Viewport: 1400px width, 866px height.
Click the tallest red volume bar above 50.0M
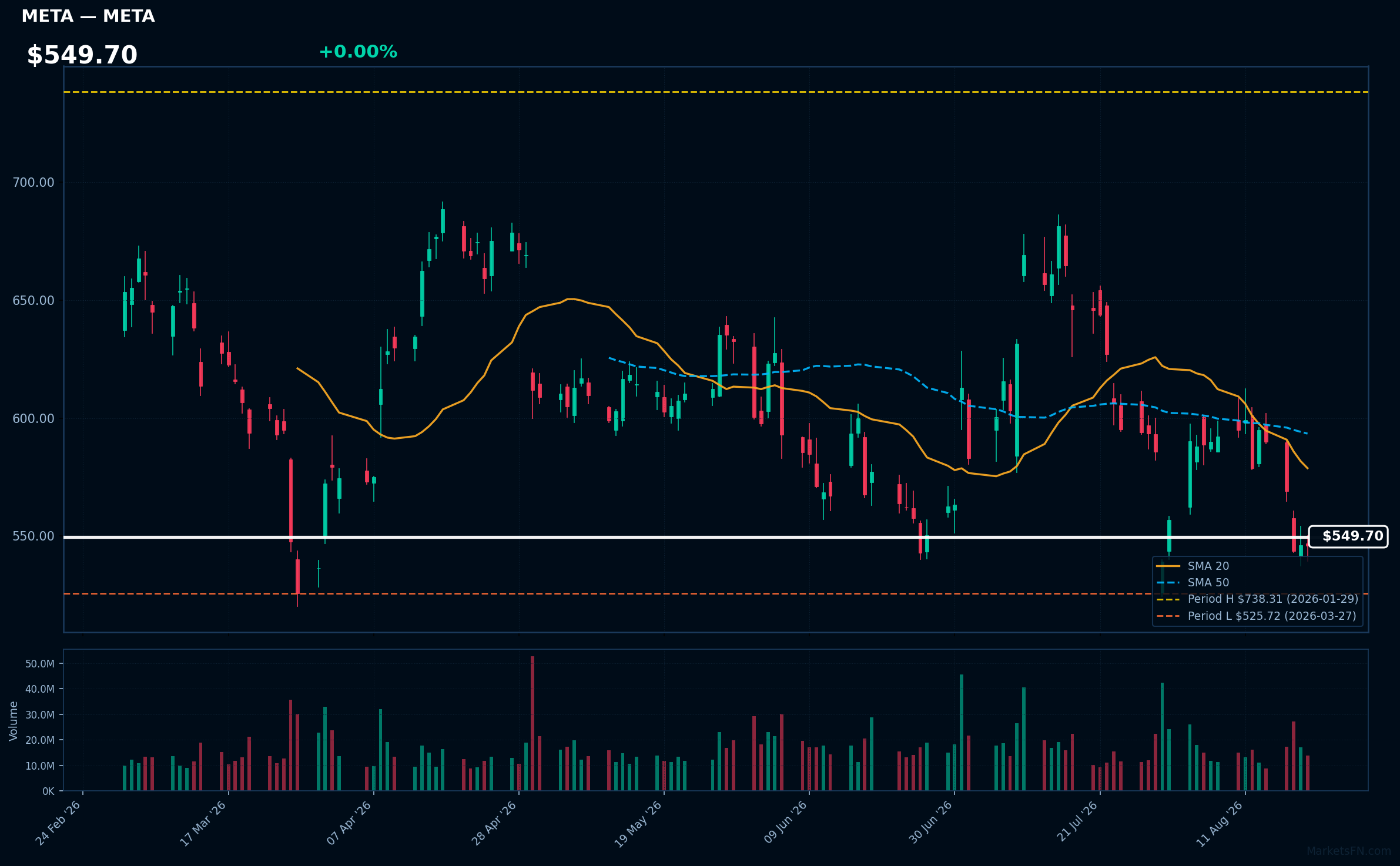(532, 723)
